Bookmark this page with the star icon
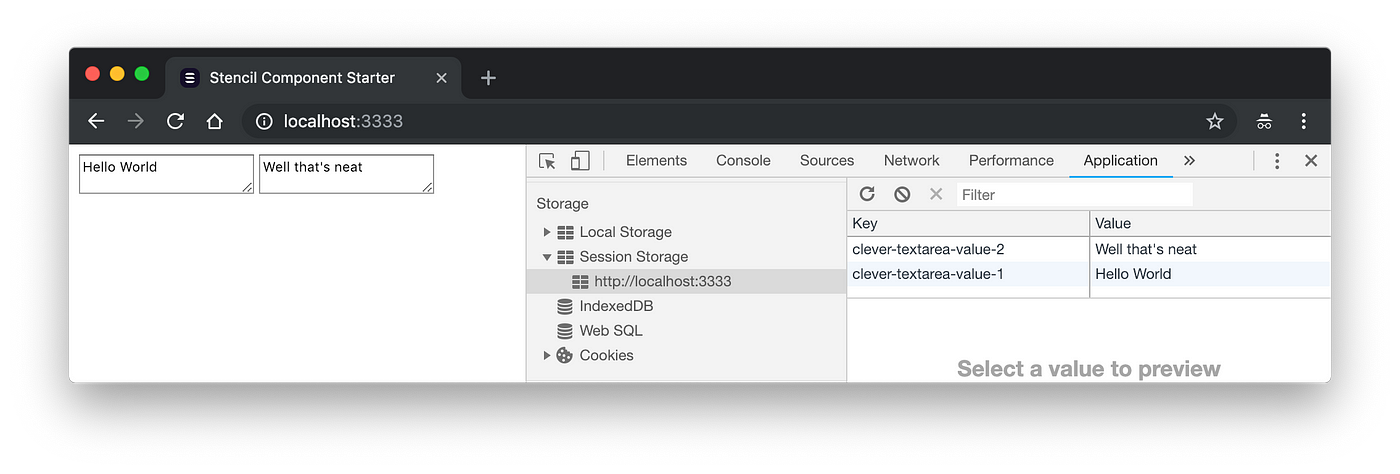Image resolution: width=1400 pixels, height=474 pixels. 1215,121
